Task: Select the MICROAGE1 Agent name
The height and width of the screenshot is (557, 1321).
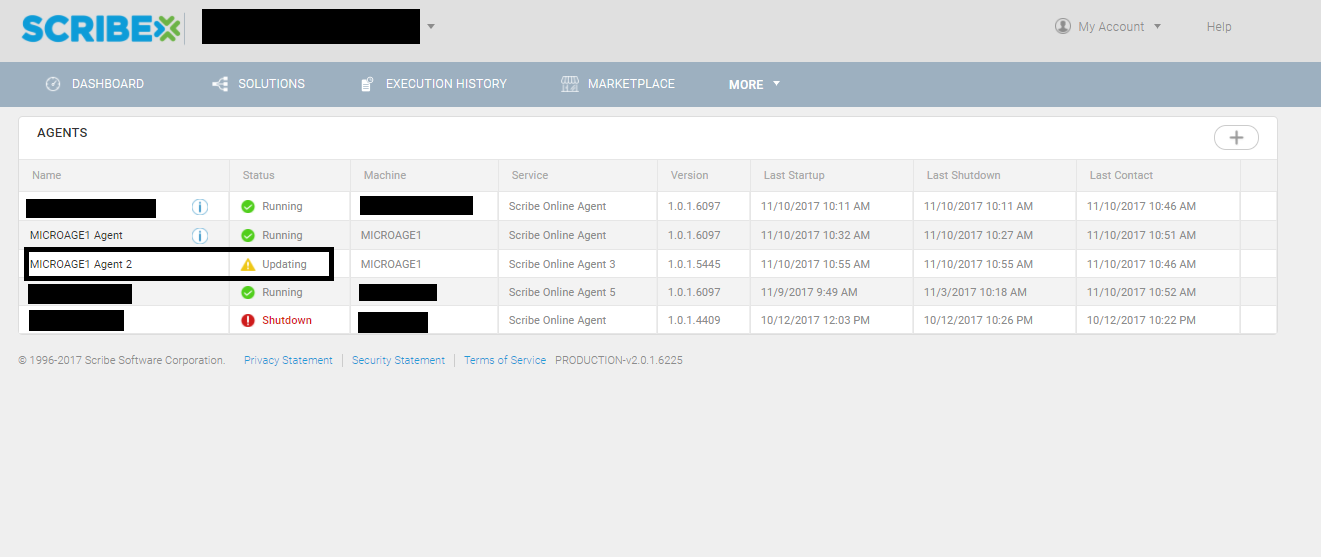Action: tap(76, 235)
